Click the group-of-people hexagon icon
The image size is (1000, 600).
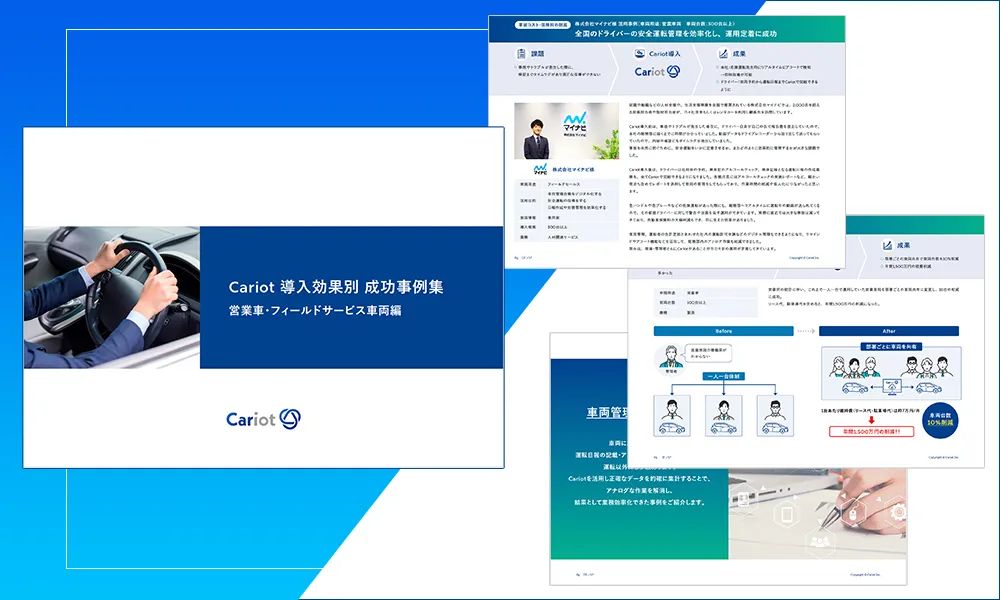(x=820, y=543)
